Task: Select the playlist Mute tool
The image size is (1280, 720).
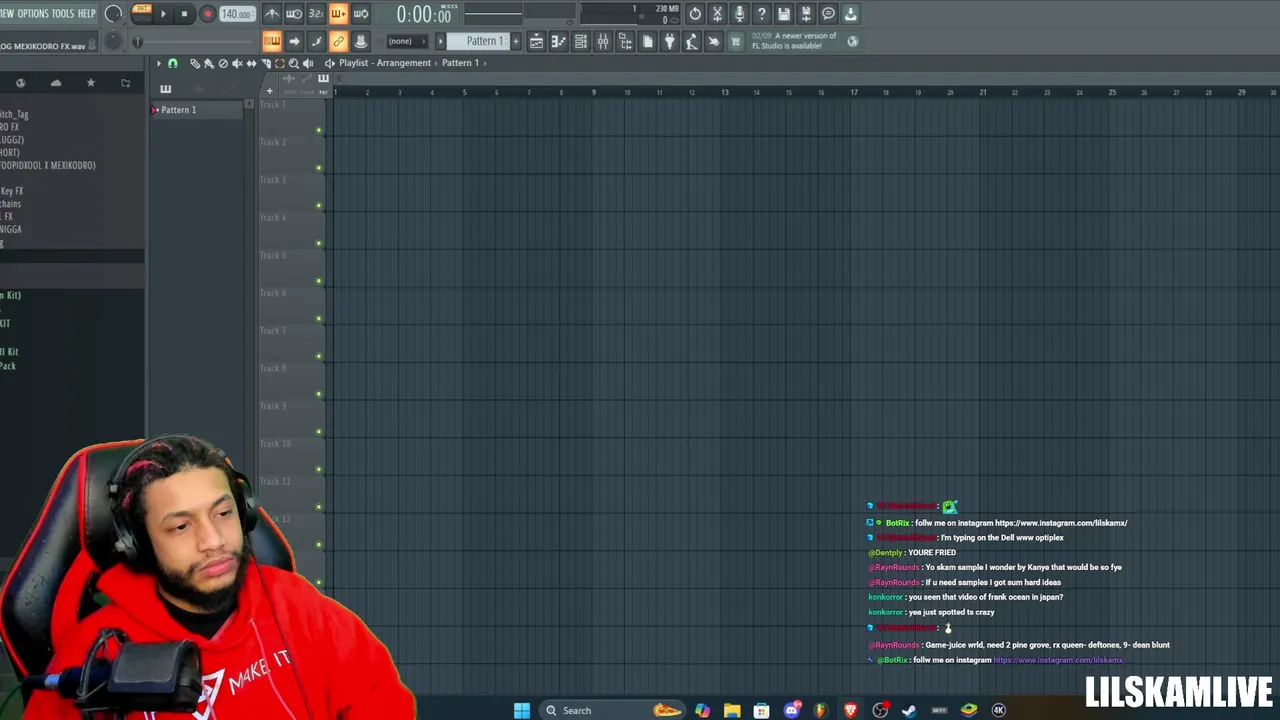Action: [237, 63]
